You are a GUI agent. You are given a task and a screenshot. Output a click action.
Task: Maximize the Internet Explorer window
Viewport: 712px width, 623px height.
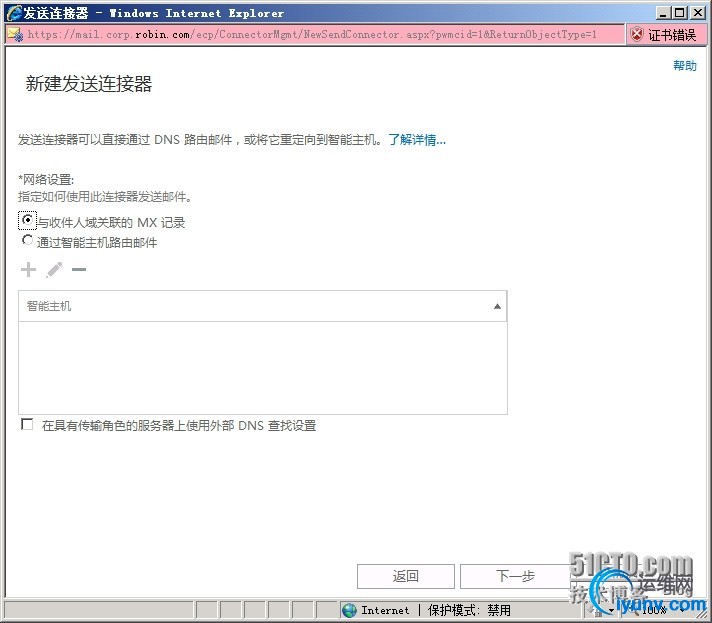pos(679,13)
